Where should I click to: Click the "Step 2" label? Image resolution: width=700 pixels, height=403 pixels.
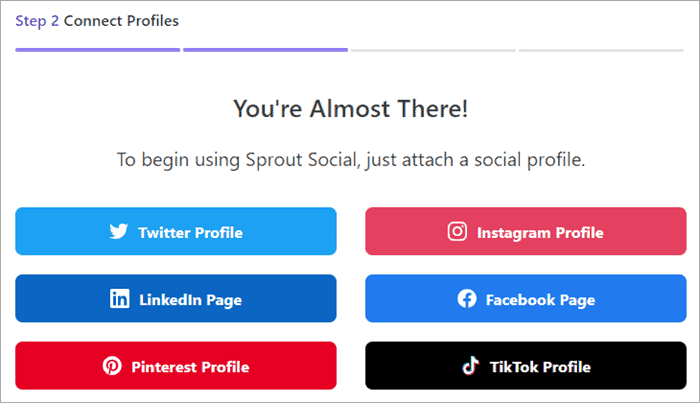(37, 21)
